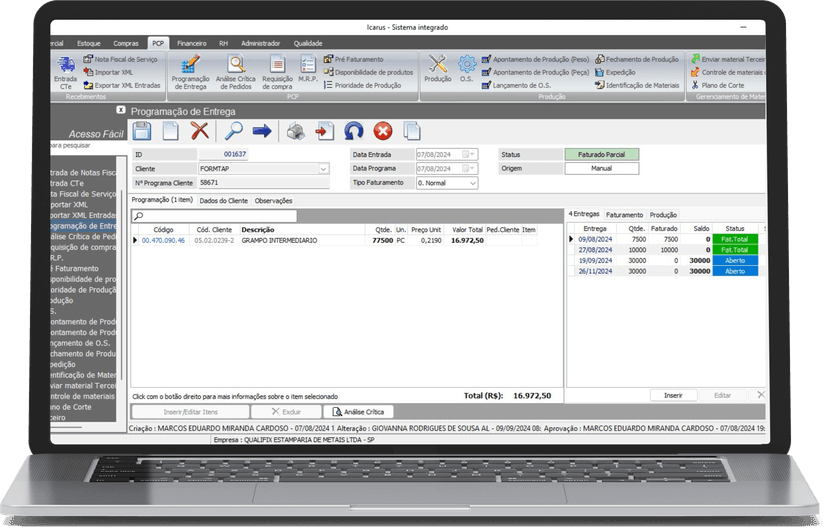The image size is (828, 527).
Task: Open Requisição de compra ribbon icon
Action: pyautogui.click(x=277, y=72)
